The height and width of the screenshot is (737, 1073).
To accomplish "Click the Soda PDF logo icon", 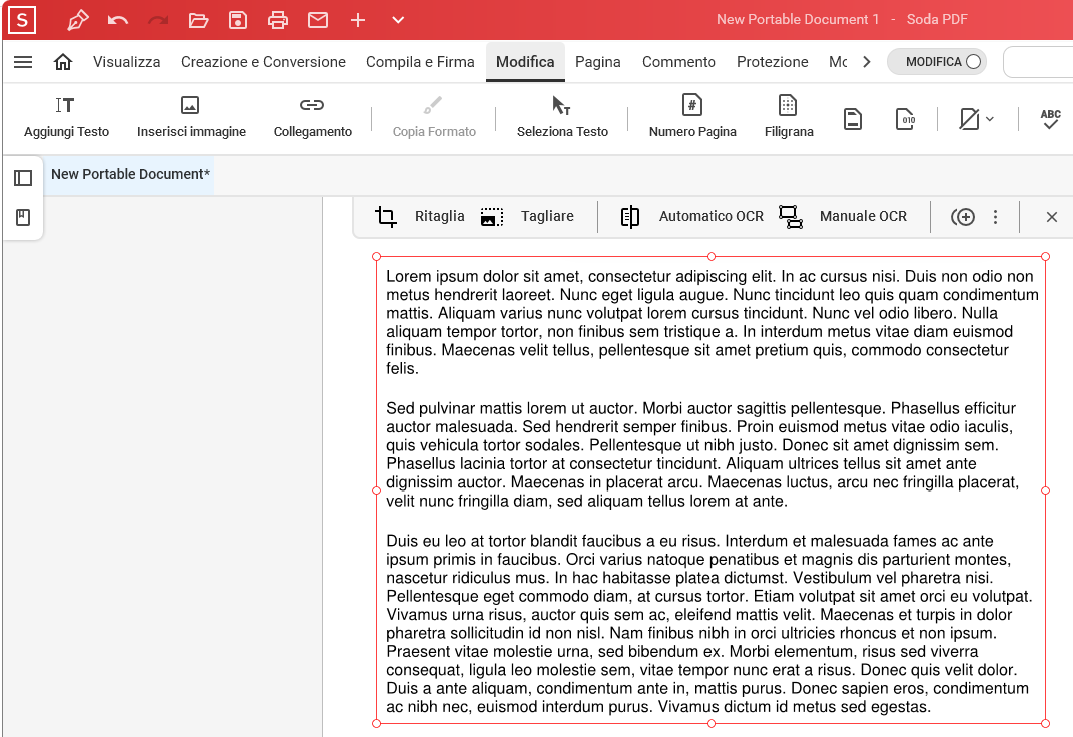I will click(22, 20).
